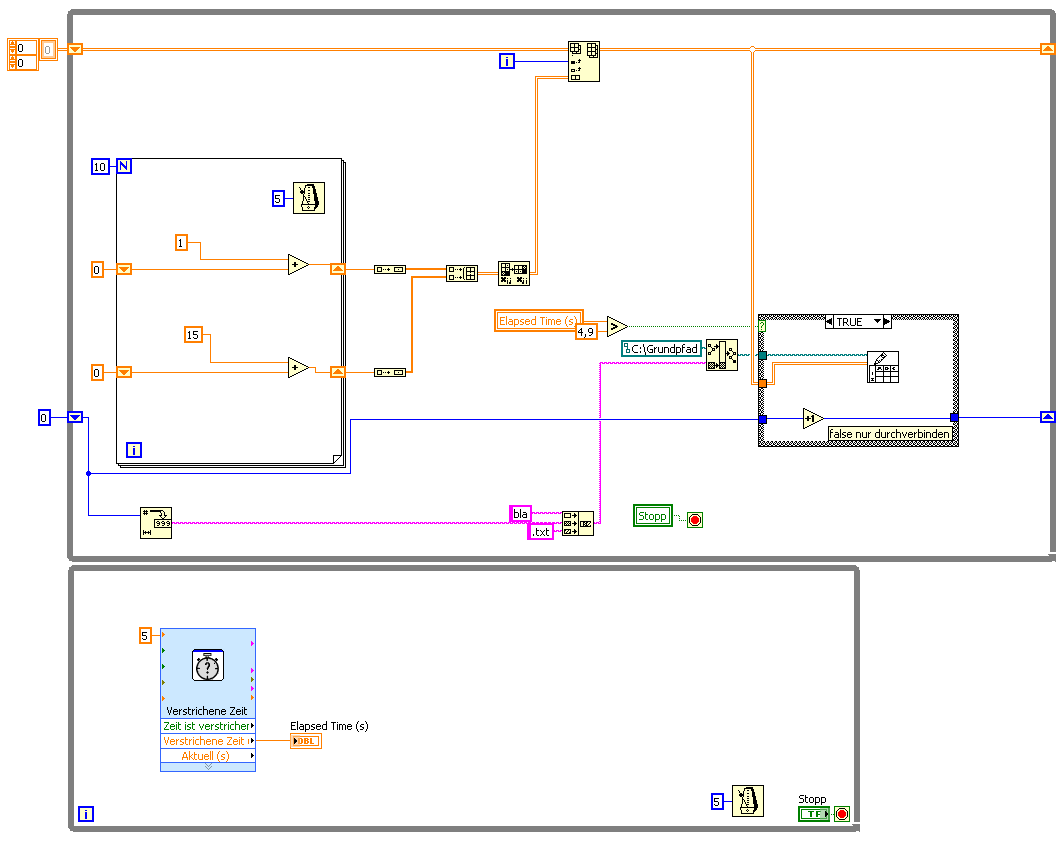
Task: Select the green Stopp local variable
Action: coord(653,516)
